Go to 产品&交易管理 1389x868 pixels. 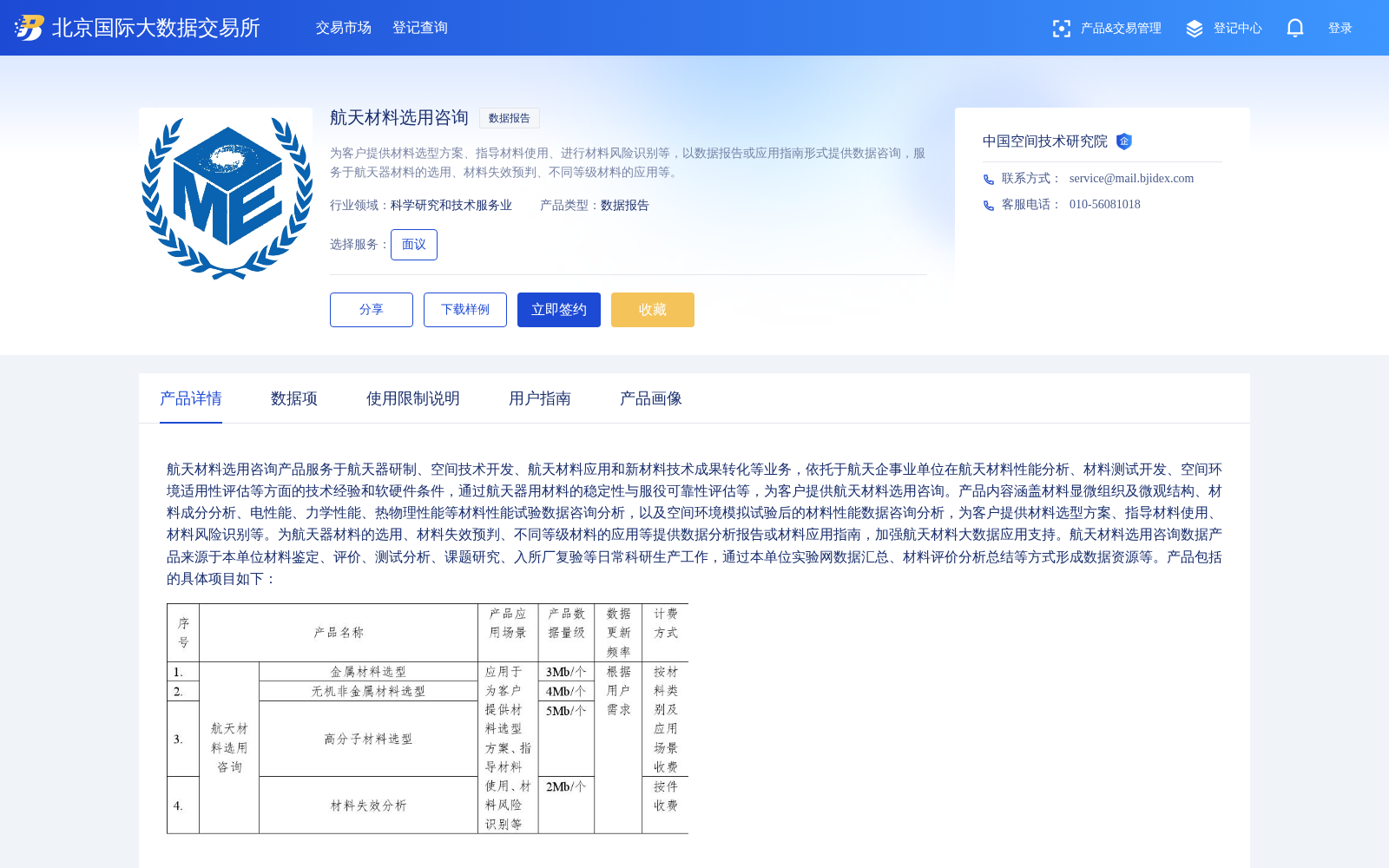click(x=1121, y=29)
